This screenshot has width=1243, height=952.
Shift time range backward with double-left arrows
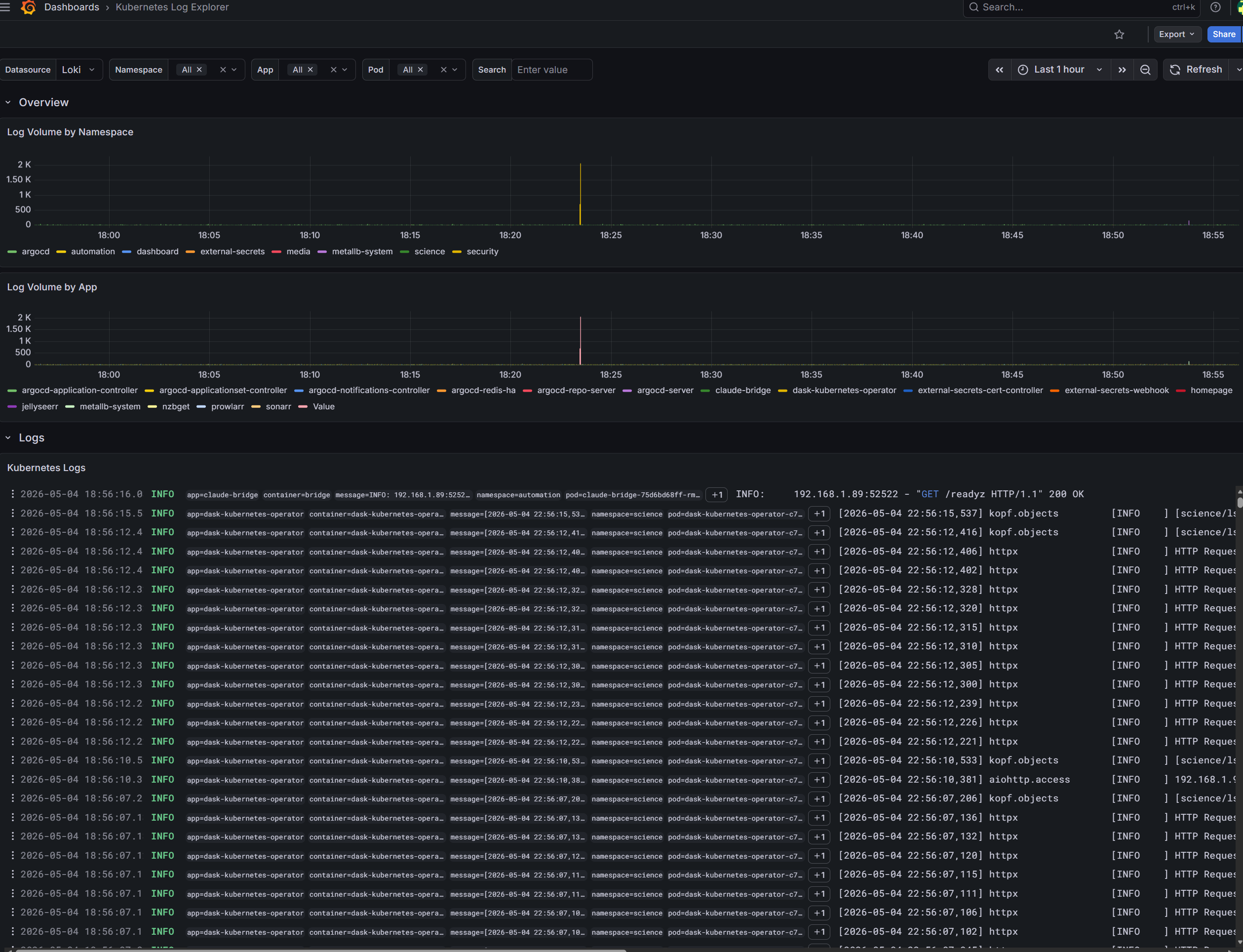pyautogui.click(x=999, y=70)
